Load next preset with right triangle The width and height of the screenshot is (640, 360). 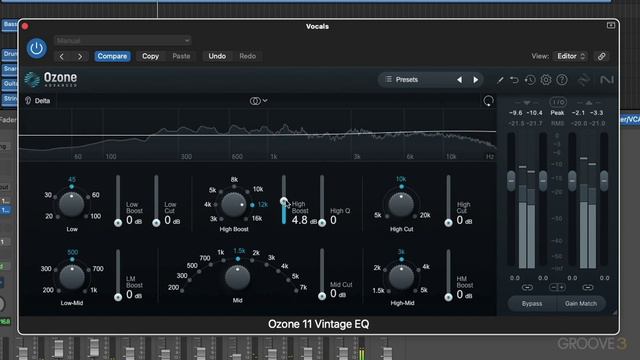(x=476, y=80)
